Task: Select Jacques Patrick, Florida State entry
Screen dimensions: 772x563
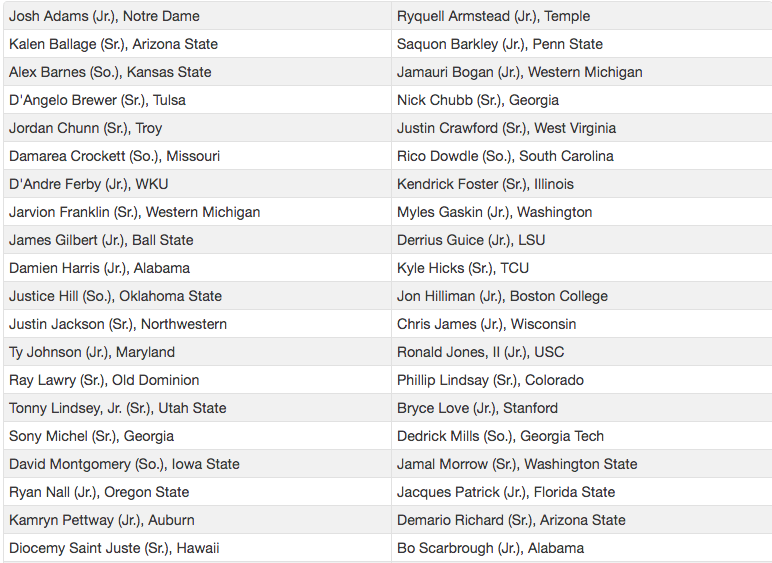Action: 506,492
